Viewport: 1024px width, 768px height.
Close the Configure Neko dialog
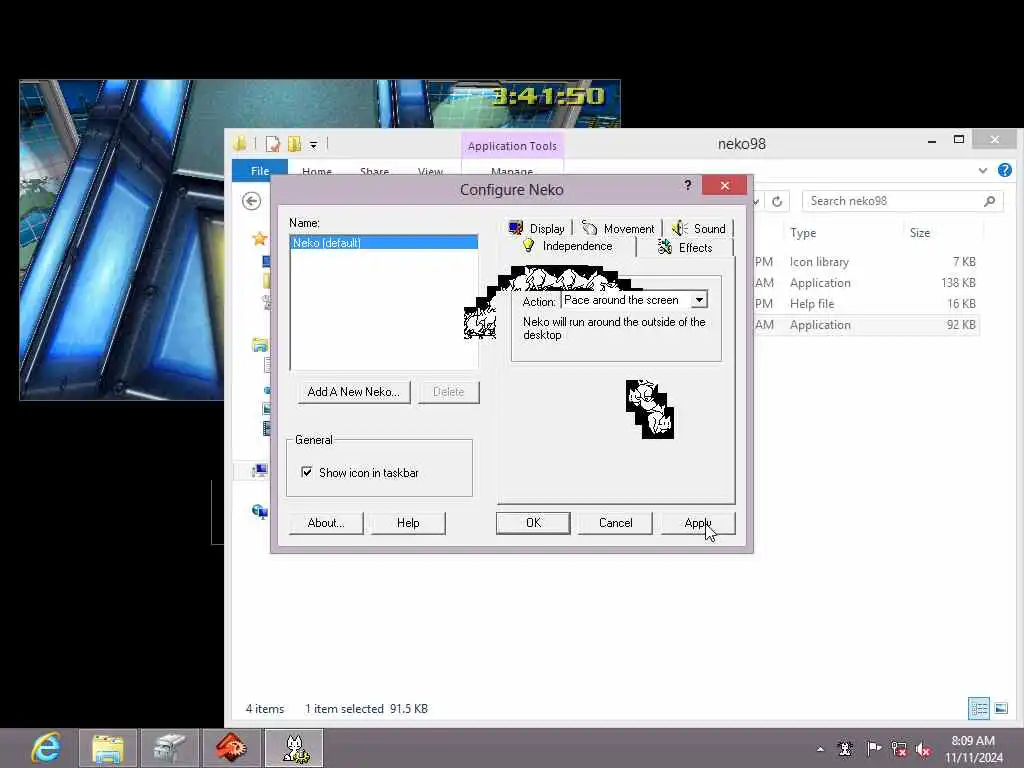coord(725,185)
